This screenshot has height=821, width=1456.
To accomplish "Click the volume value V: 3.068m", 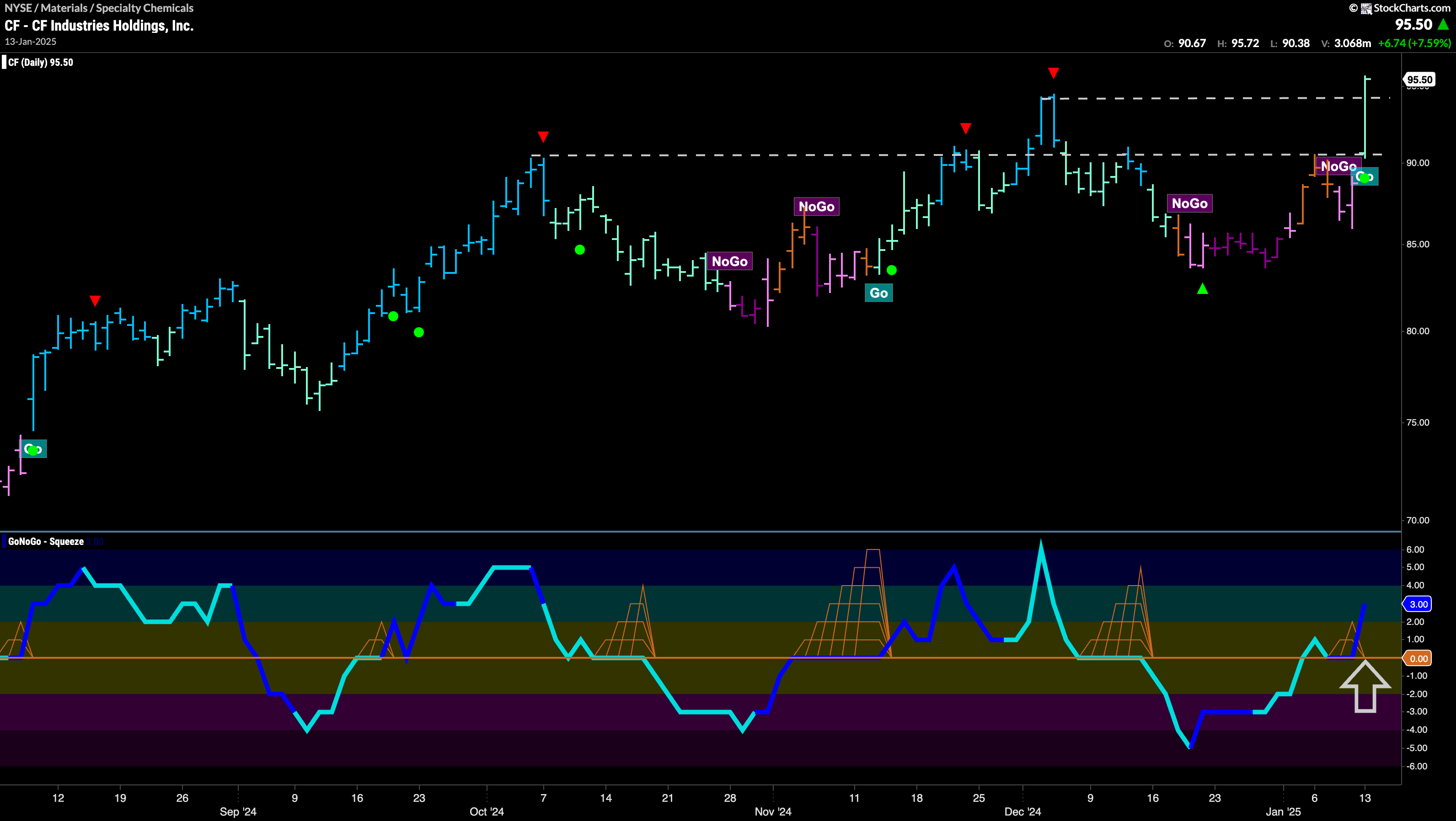I will [x=1346, y=43].
